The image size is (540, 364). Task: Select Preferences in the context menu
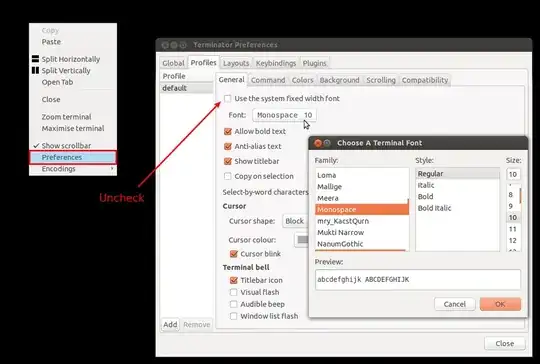[x=73, y=157]
